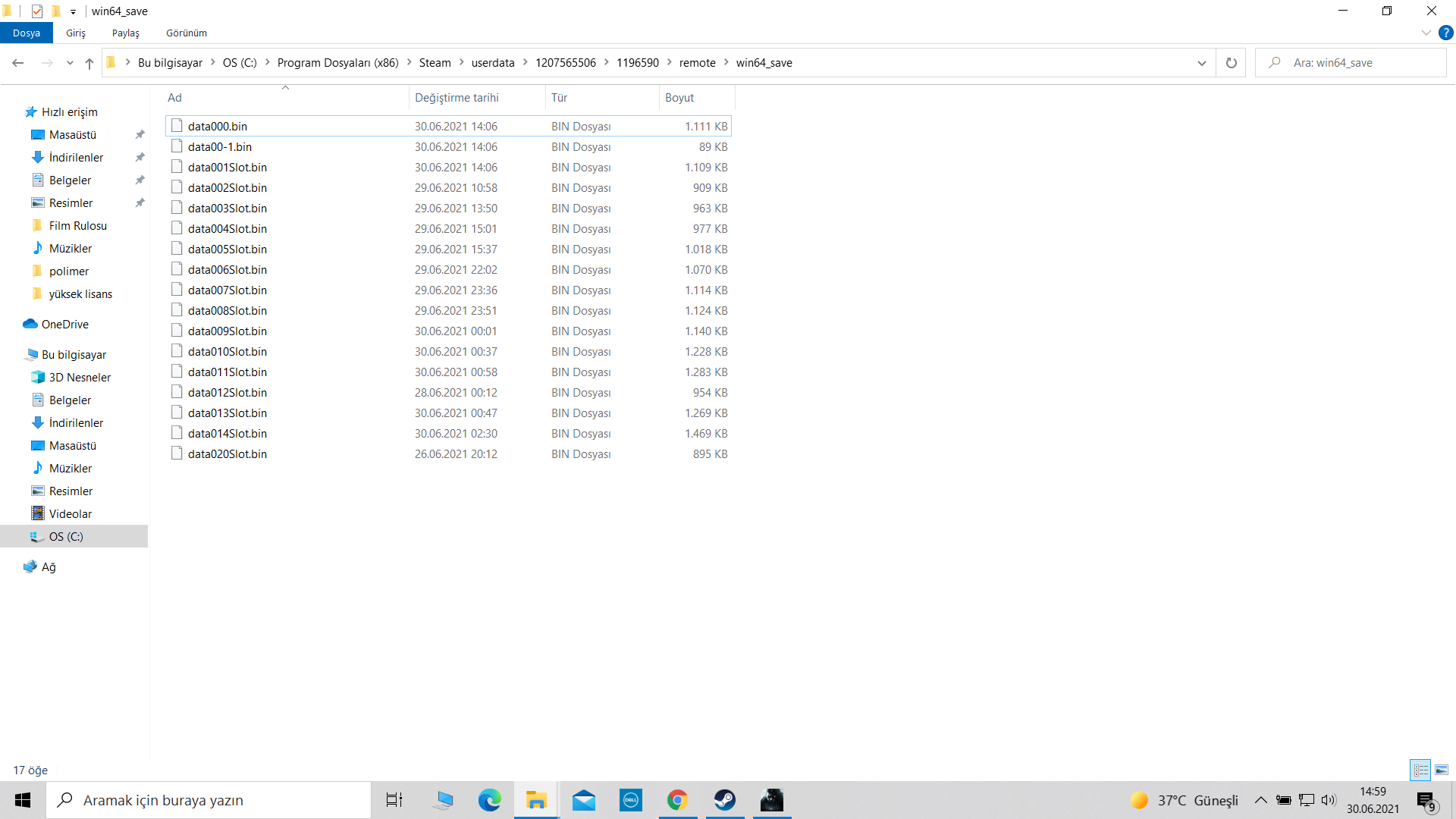Click the Back navigation arrow
1456x819 pixels.
click(x=18, y=63)
